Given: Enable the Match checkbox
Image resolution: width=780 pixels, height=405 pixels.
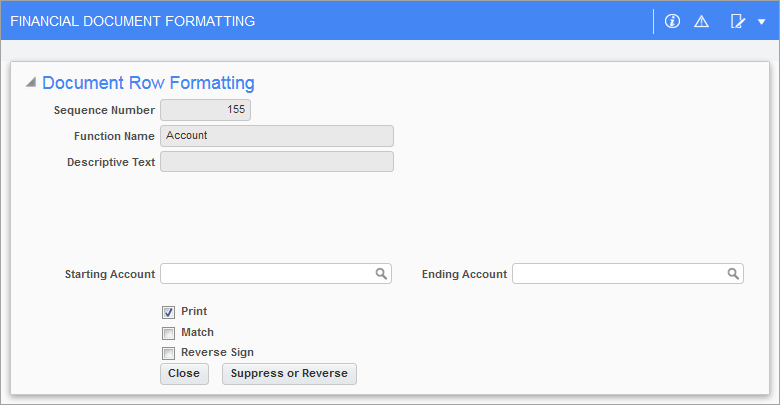Looking at the screenshot, I should pyautogui.click(x=169, y=333).
